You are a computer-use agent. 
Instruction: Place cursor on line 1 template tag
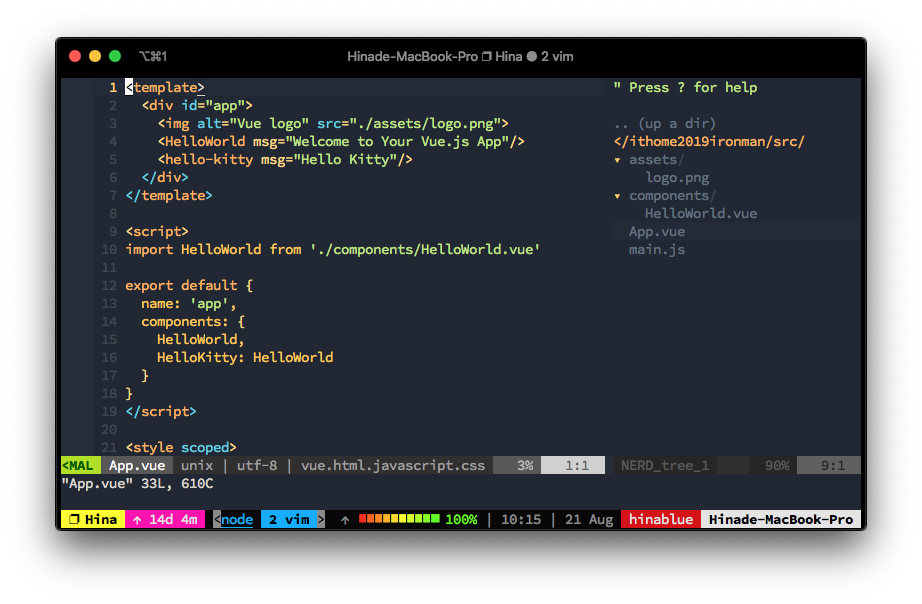click(x=165, y=88)
